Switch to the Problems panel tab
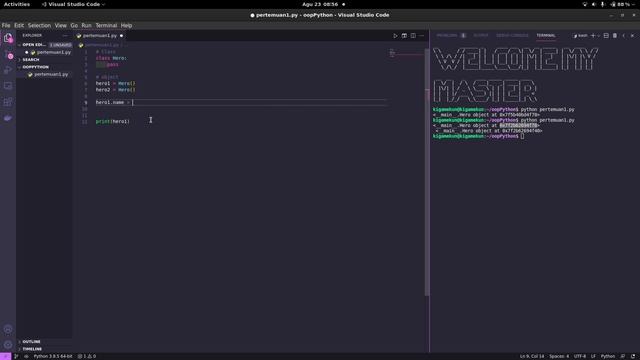 point(451,36)
